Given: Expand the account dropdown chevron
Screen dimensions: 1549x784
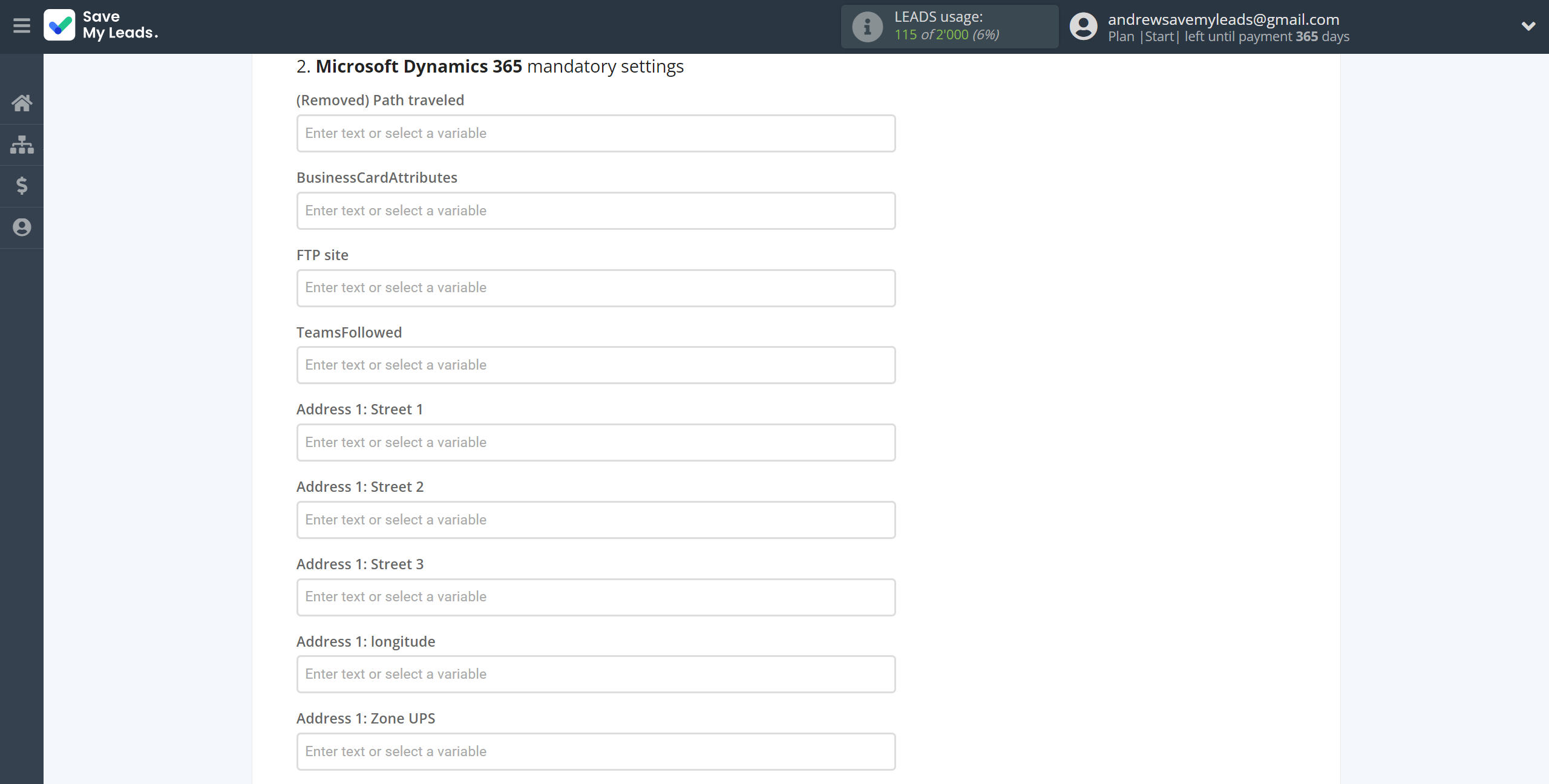Looking at the screenshot, I should pyautogui.click(x=1528, y=26).
